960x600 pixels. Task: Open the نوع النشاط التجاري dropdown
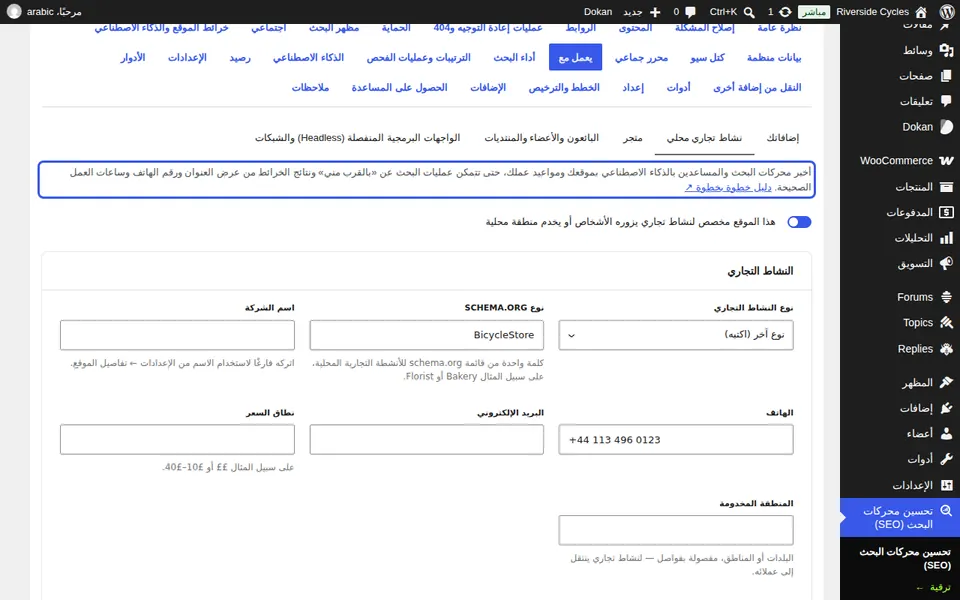(x=675, y=335)
